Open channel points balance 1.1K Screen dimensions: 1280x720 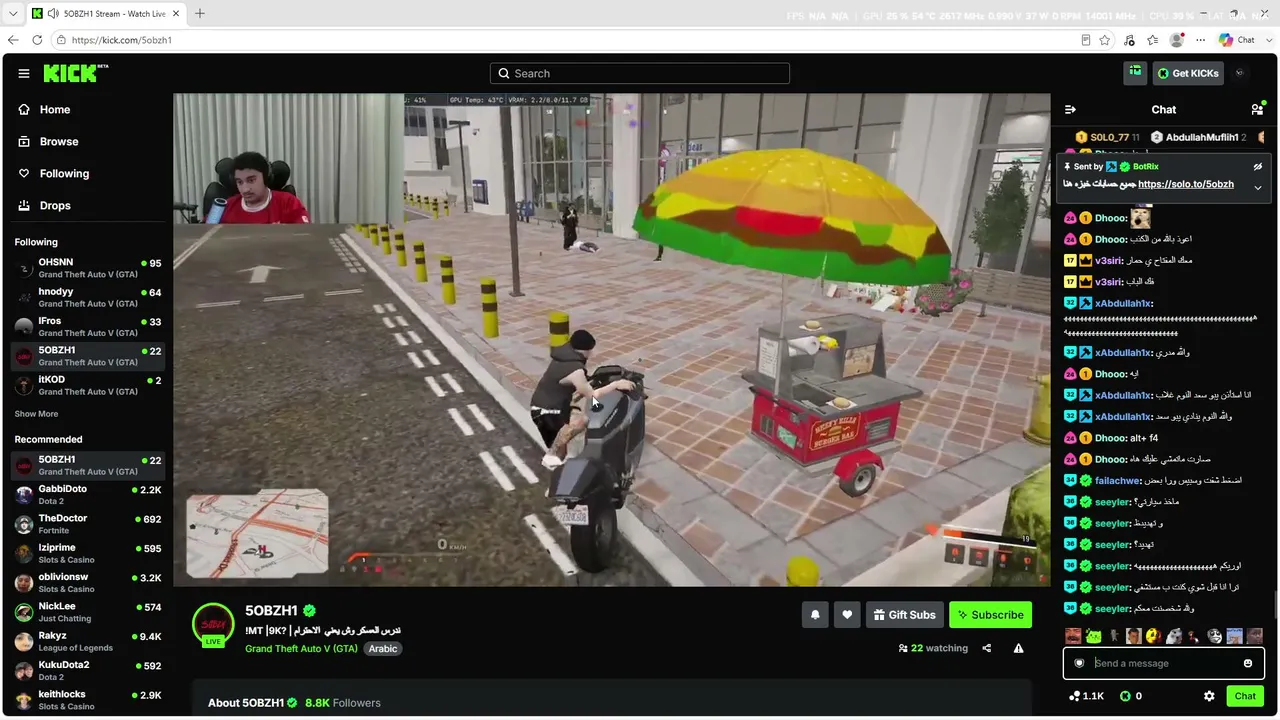click(1086, 696)
